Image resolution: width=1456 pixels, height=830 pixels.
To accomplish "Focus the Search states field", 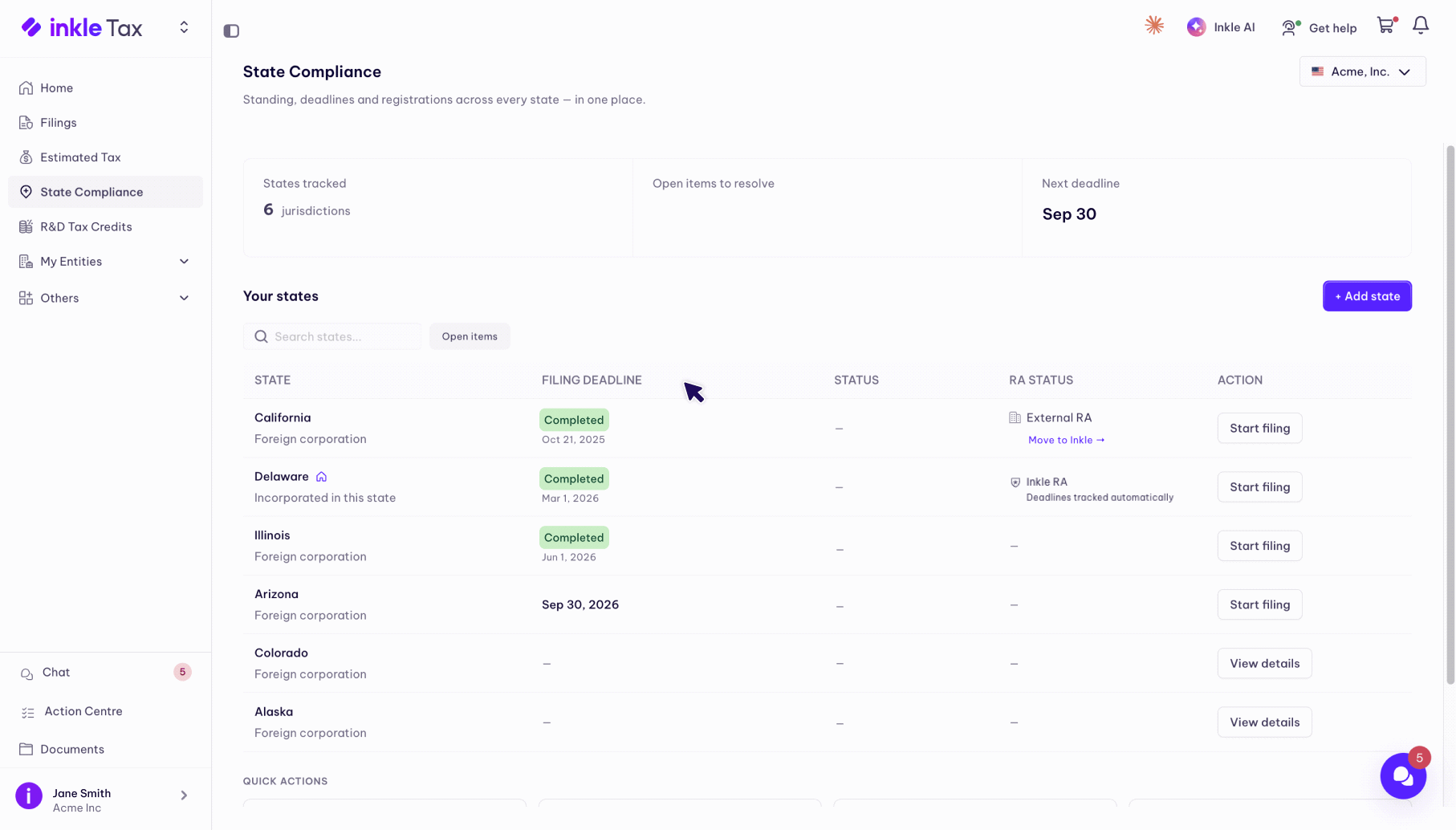I will pyautogui.click(x=332, y=336).
